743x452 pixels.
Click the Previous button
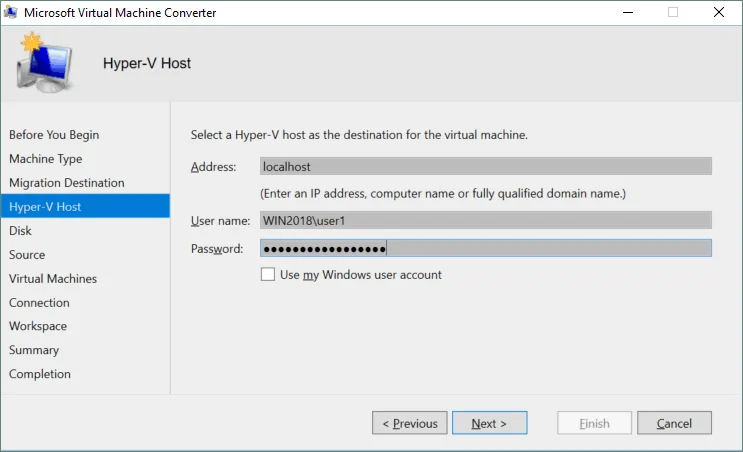tap(409, 423)
